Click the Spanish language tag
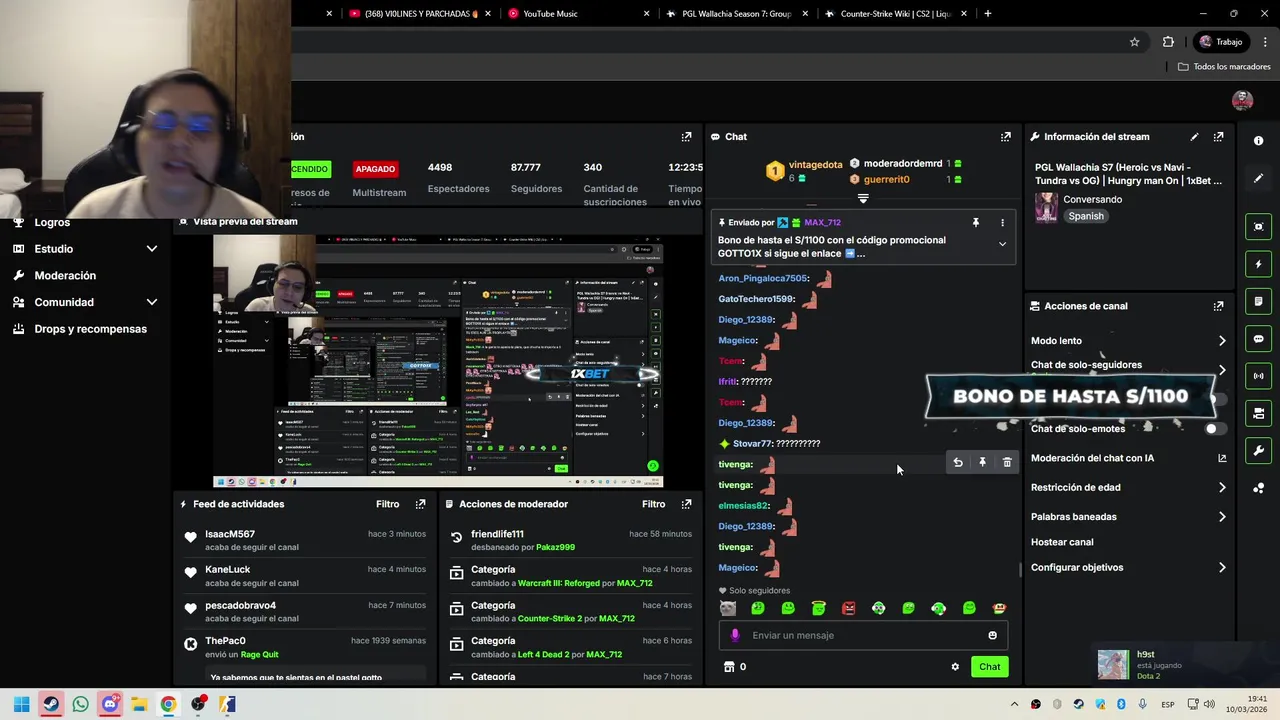The height and width of the screenshot is (720, 1280). point(1086,216)
